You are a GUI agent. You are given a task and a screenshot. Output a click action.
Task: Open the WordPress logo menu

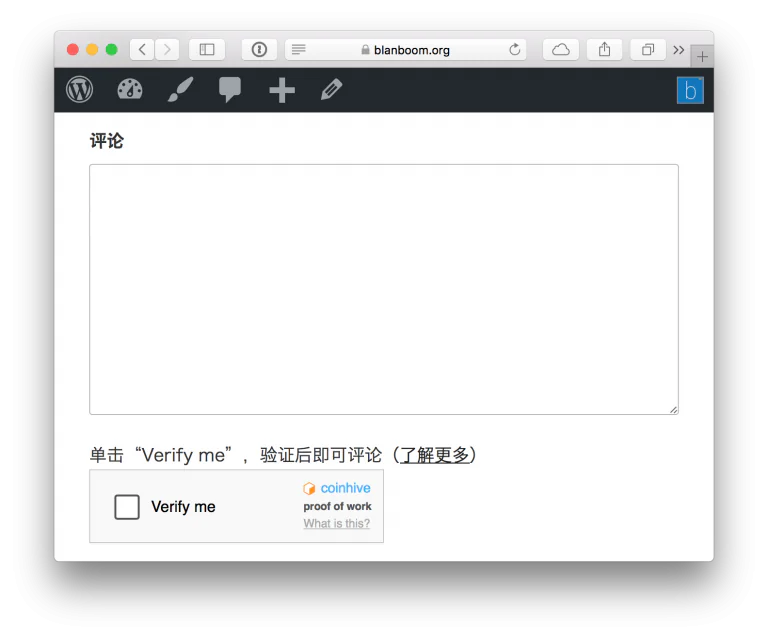pos(79,90)
